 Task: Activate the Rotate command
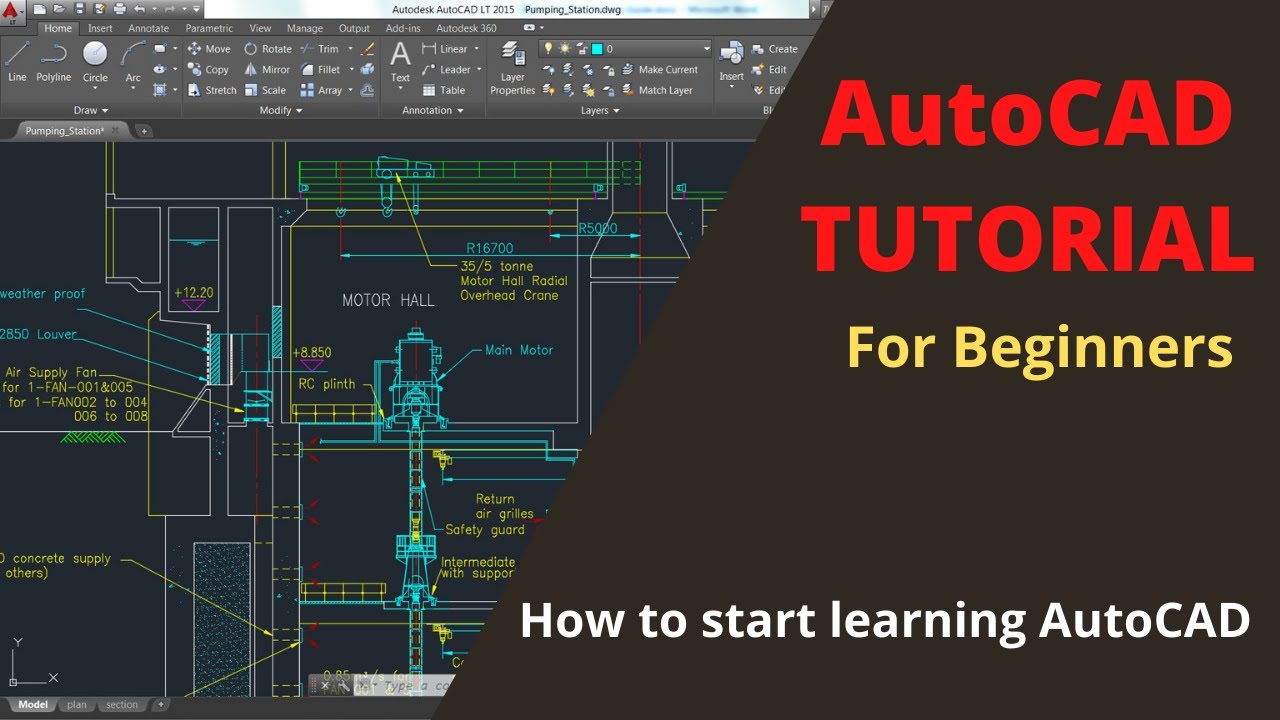pos(268,49)
